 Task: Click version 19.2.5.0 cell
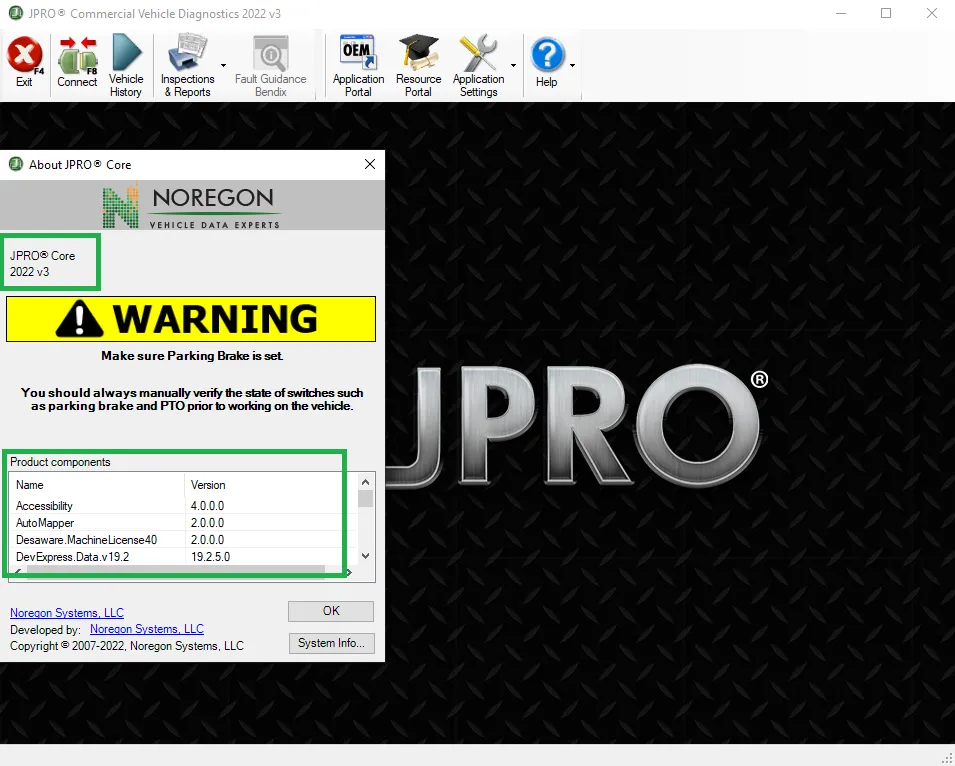click(210, 557)
